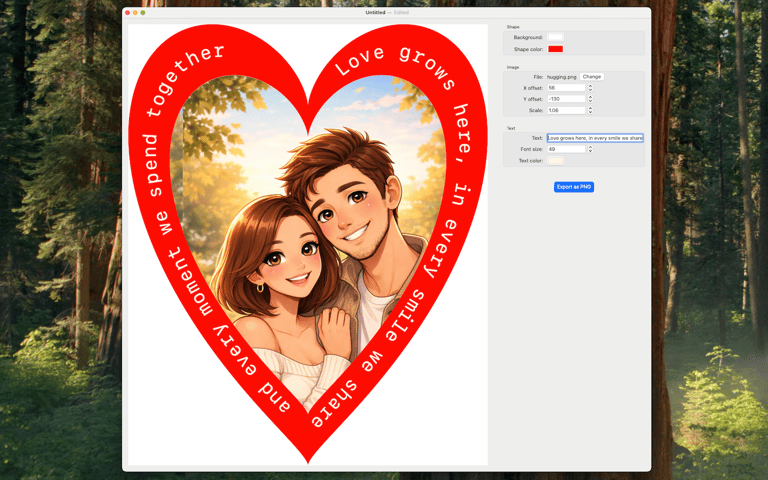This screenshot has height=480, width=768.
Task: Focus the Y offset input field
Action: (566, 99)
